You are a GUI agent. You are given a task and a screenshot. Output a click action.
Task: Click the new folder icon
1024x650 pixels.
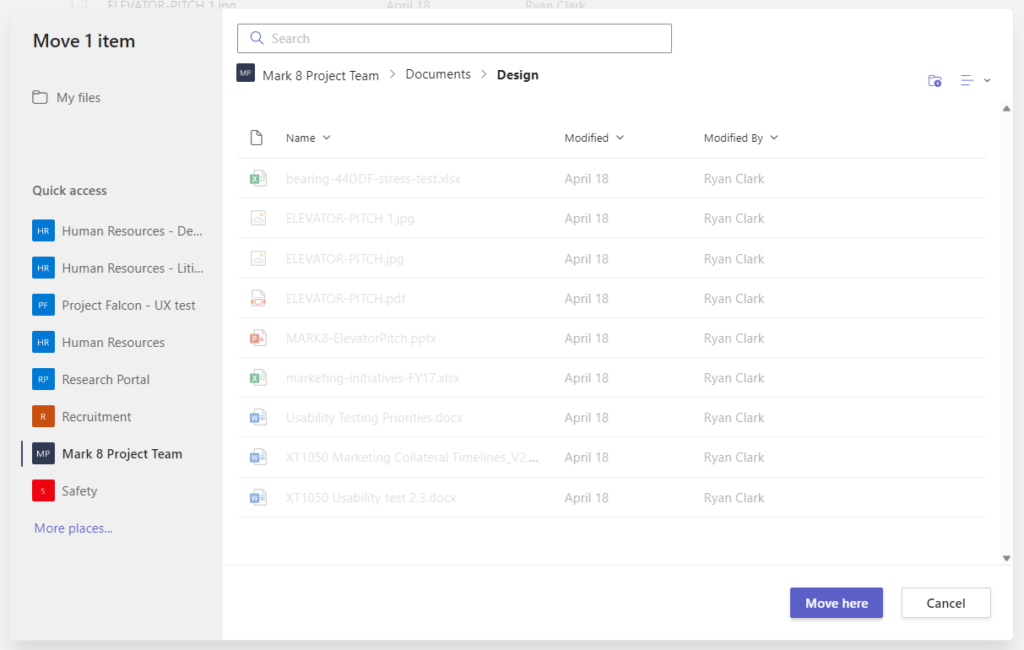tap(935, 81)
